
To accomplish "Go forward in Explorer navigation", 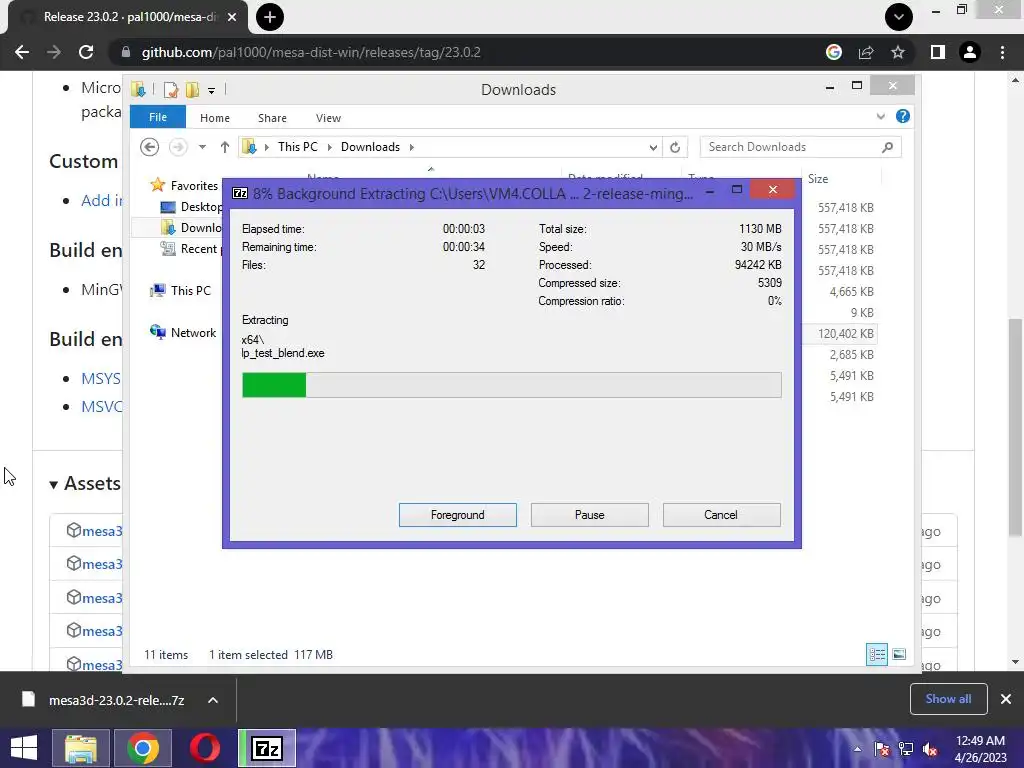I will pos(178,147).
